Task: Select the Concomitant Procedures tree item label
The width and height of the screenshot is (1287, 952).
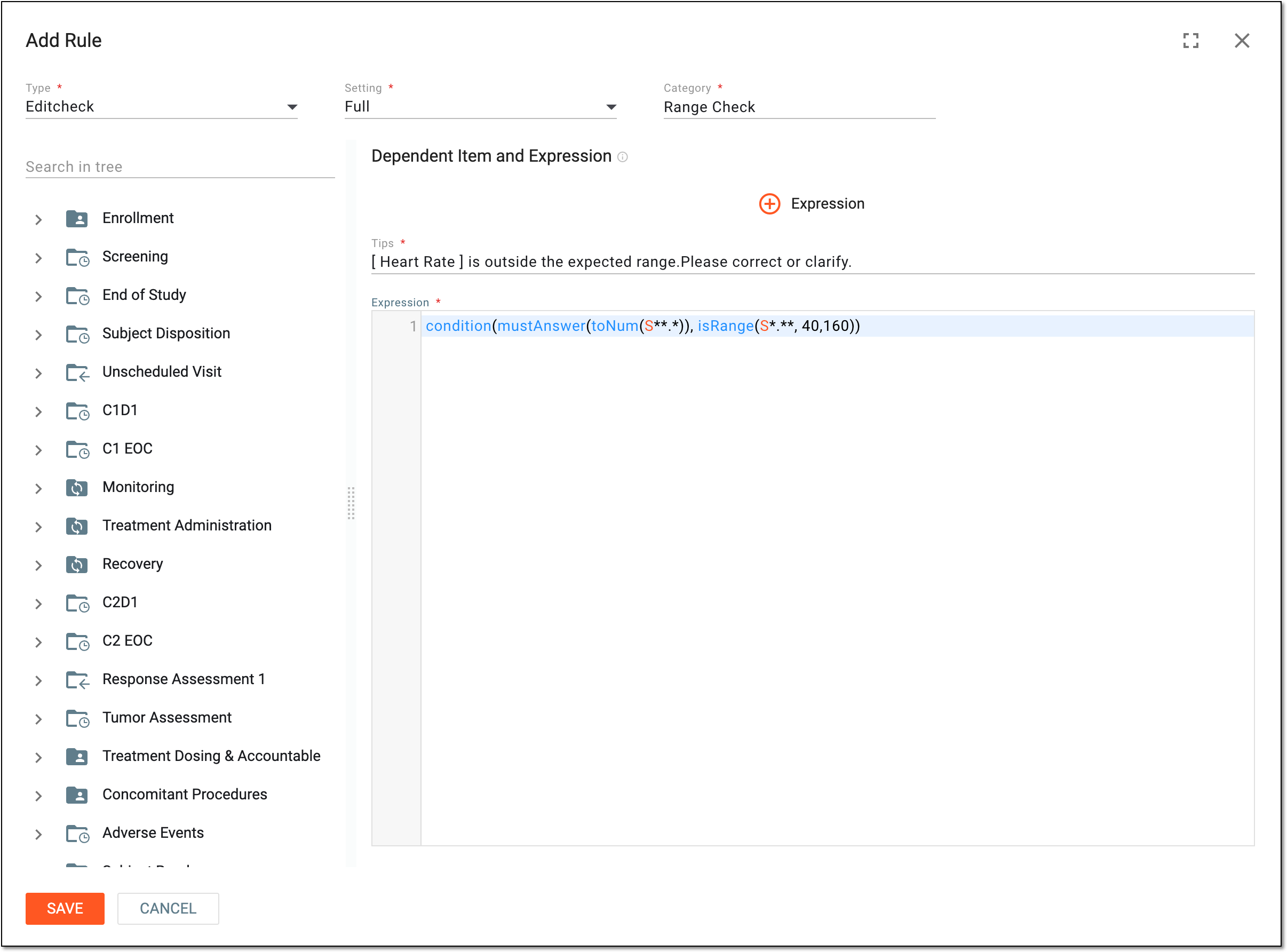Action: [184, 794]
